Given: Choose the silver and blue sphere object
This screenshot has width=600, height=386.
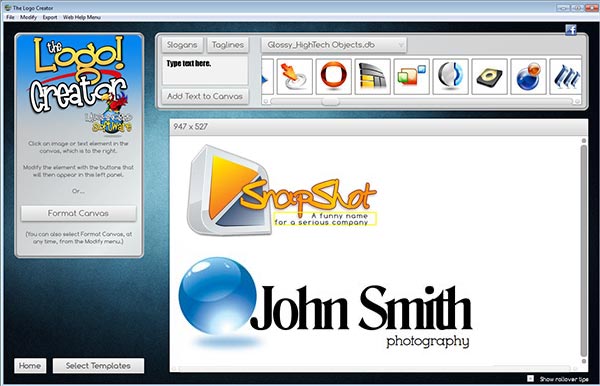Looking at the screenshot, I should tap(450, 77).
